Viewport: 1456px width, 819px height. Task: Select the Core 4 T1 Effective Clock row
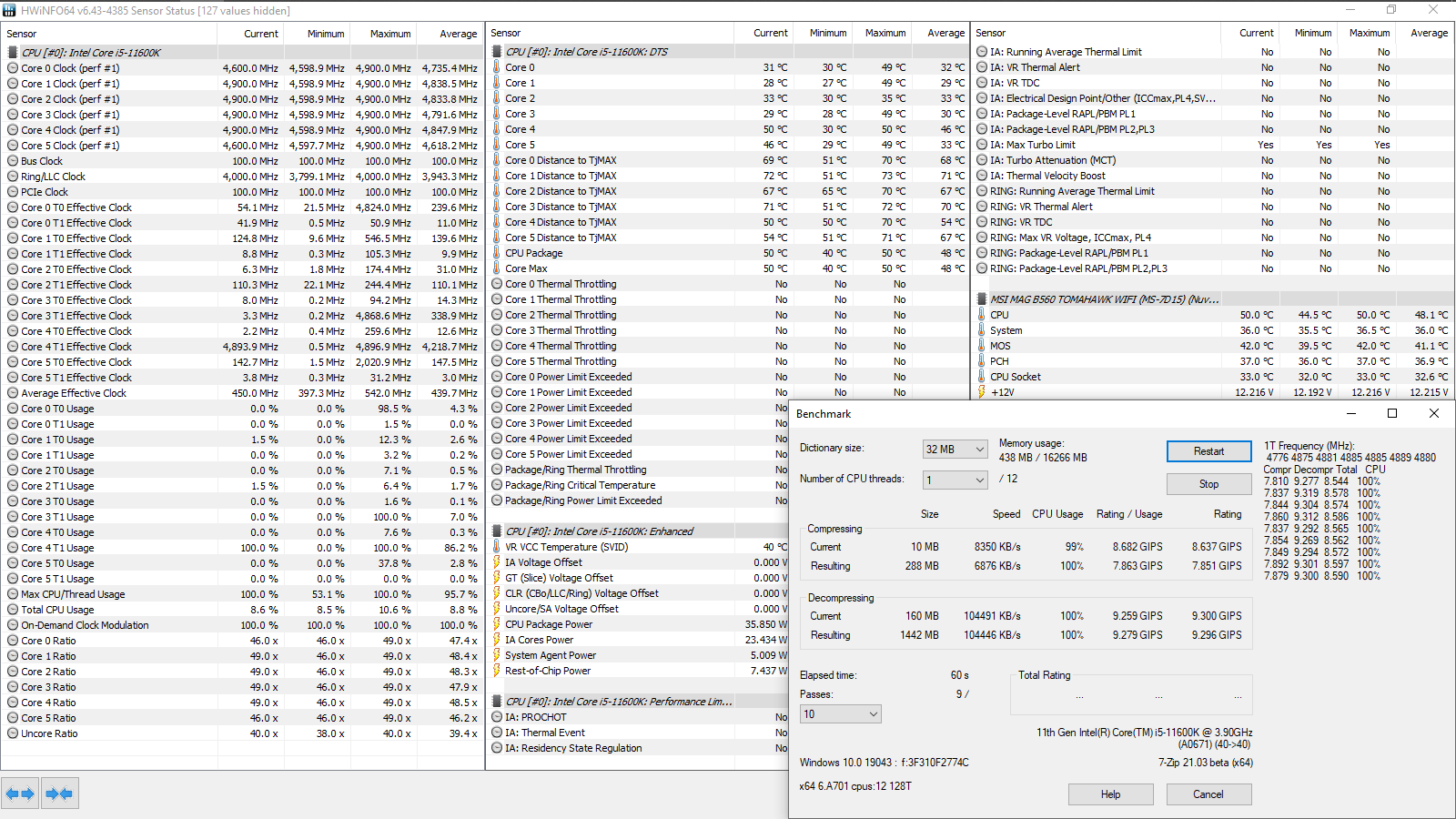tap(243, 347)
